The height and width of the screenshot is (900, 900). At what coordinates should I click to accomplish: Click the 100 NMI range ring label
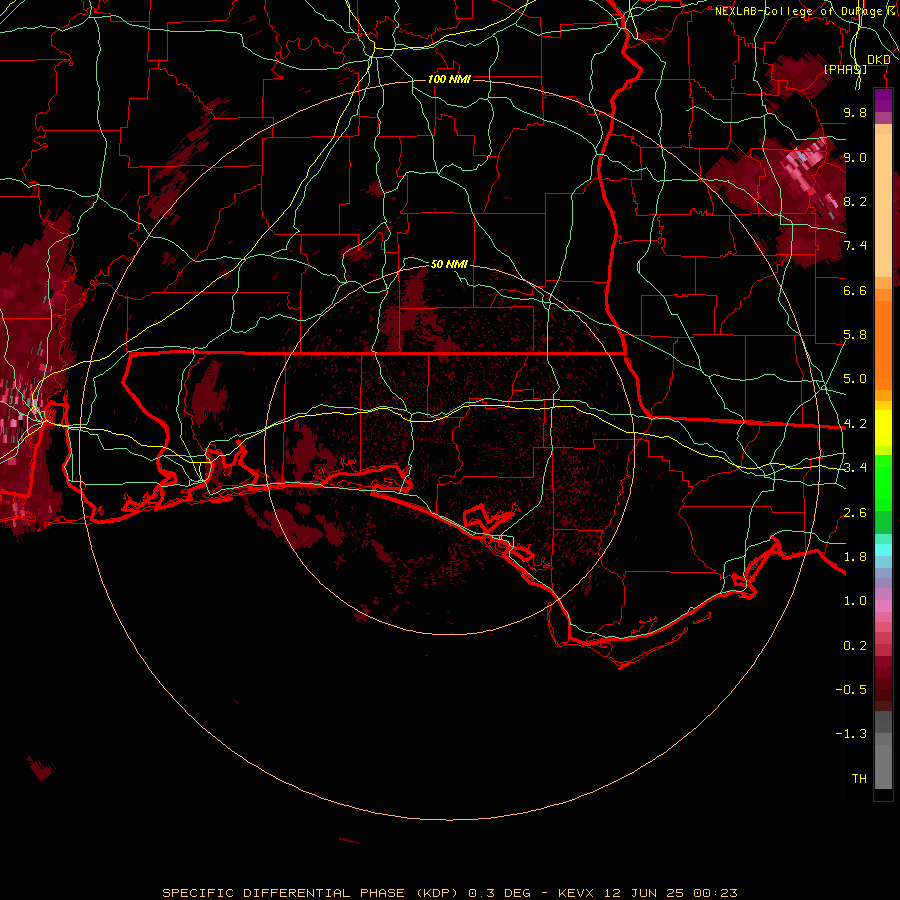click(449, 79)
